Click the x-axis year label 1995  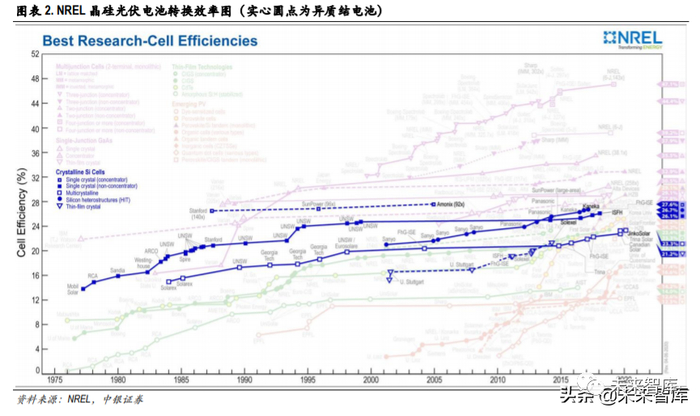308,380
